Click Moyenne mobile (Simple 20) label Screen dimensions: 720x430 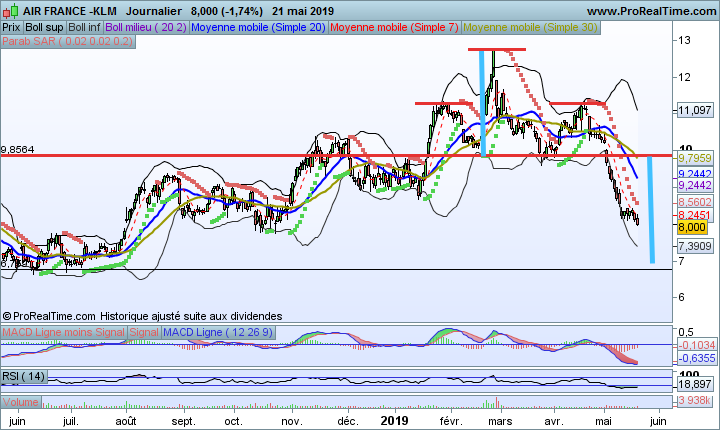click(x=258, y=28)
